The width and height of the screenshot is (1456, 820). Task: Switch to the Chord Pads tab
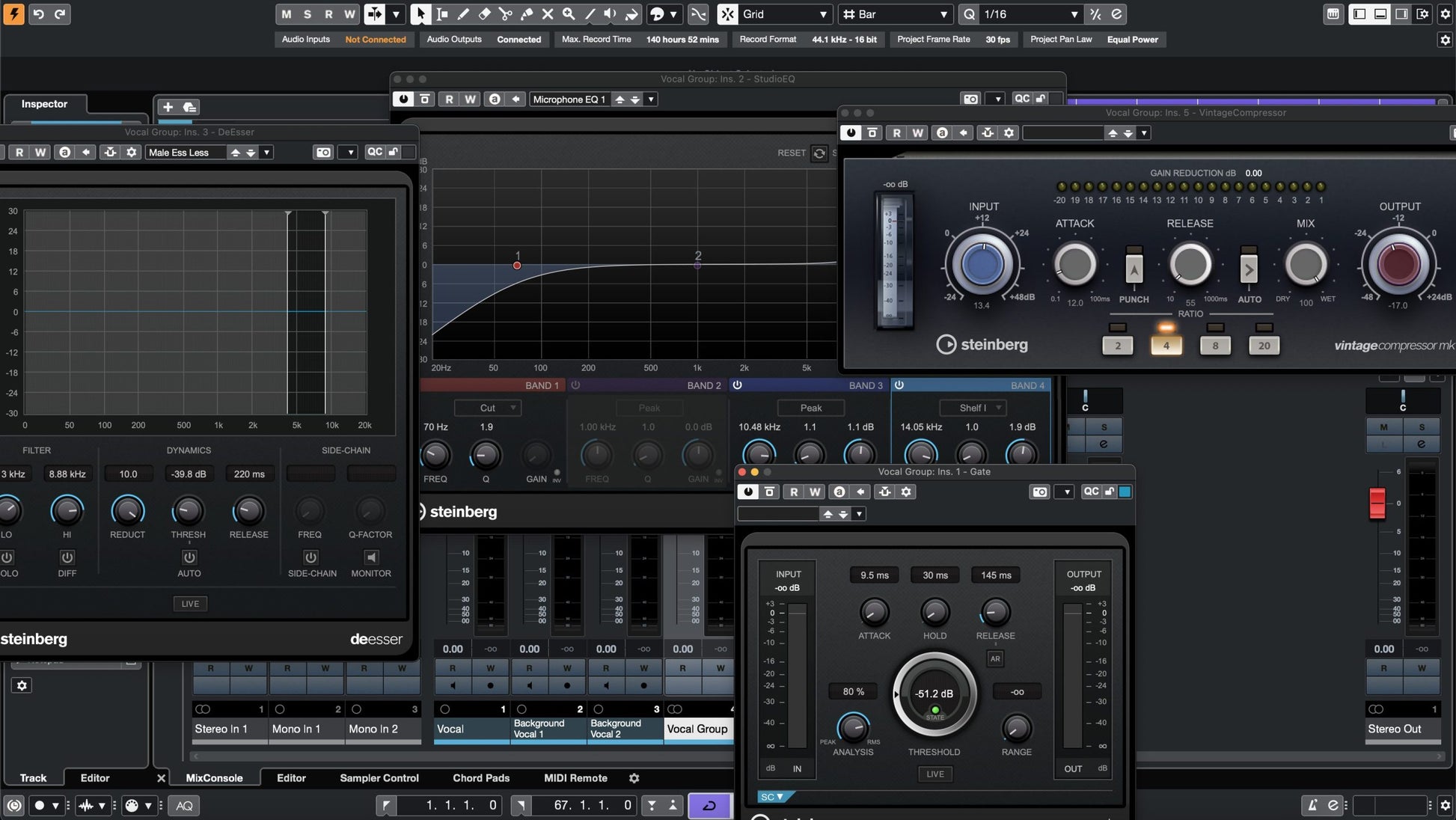[x=480, y=778]
